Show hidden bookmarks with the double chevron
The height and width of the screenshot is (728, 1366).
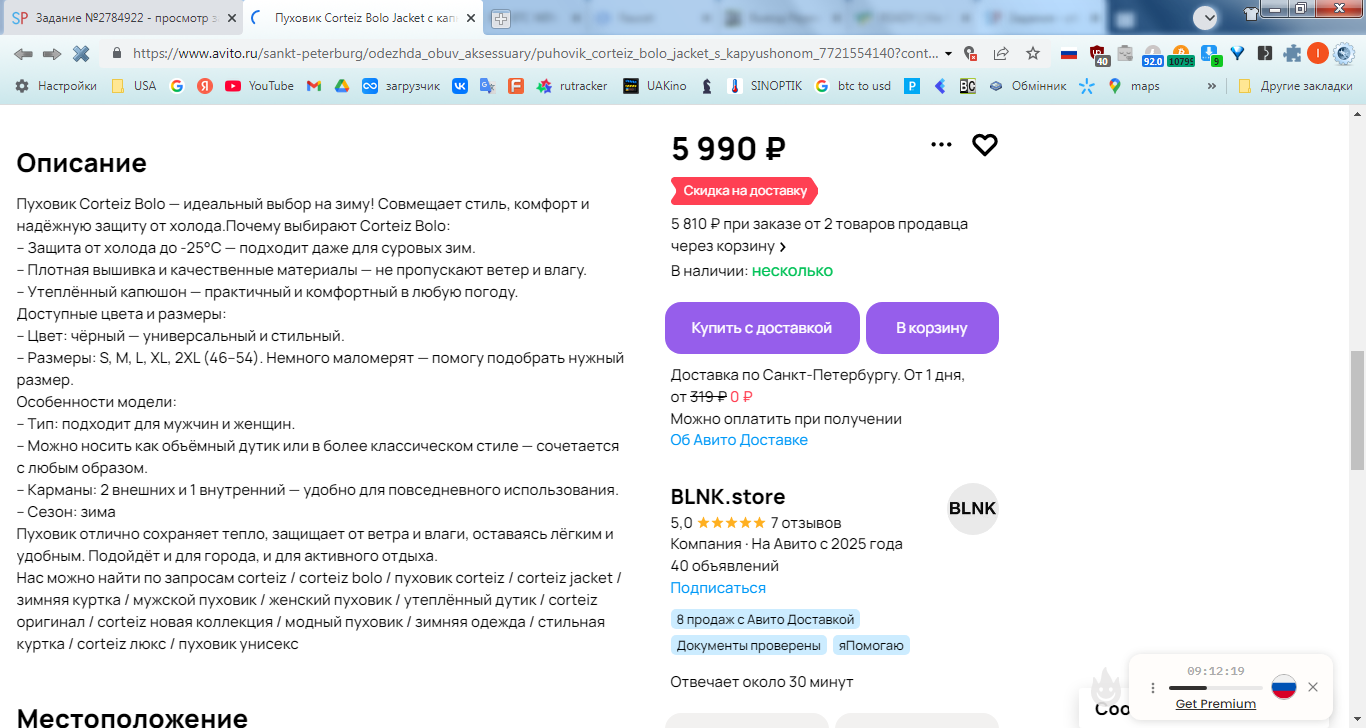[1212, 86]
